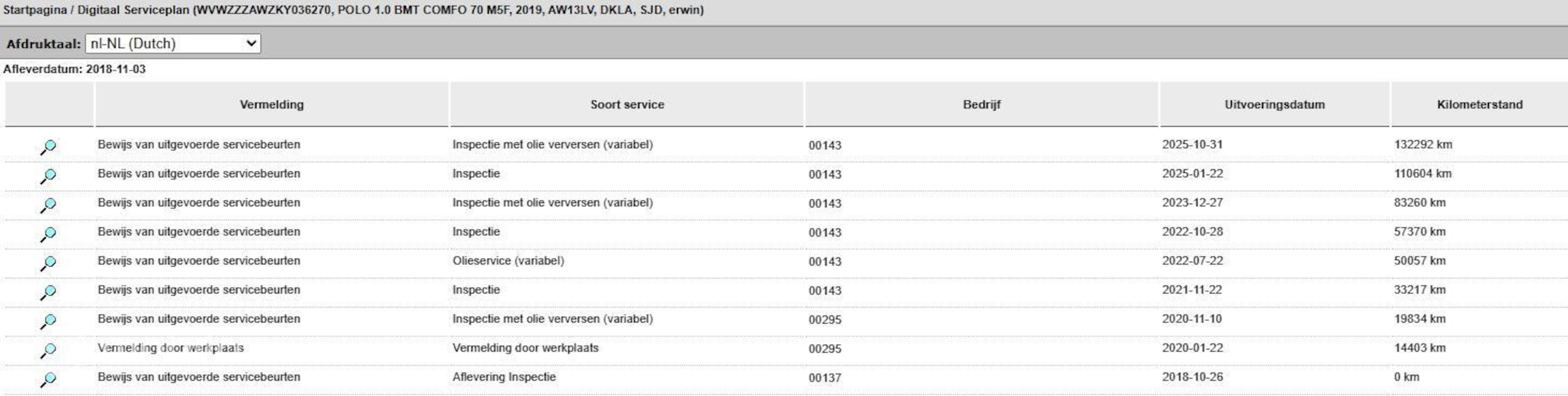Click the Kilometerstand column header
Image resolution: width=1568 pixels, height=396 pixels.
tap(1479, 105)
